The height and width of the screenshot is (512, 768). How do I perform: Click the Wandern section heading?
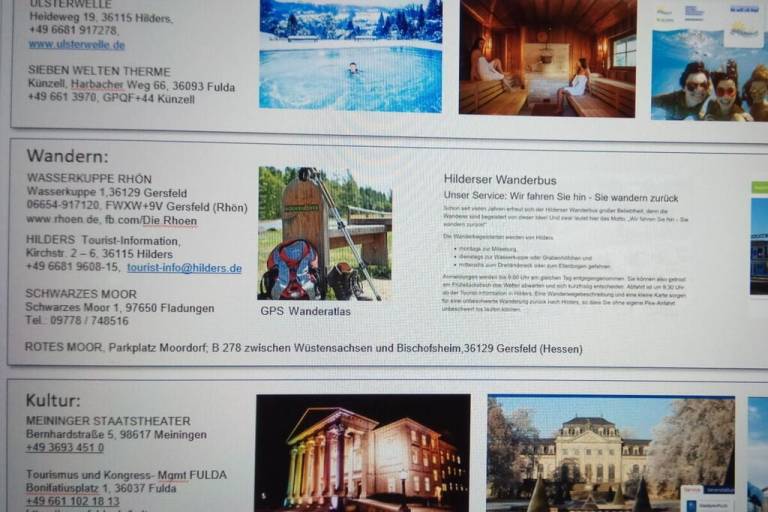tap(67, 156)
